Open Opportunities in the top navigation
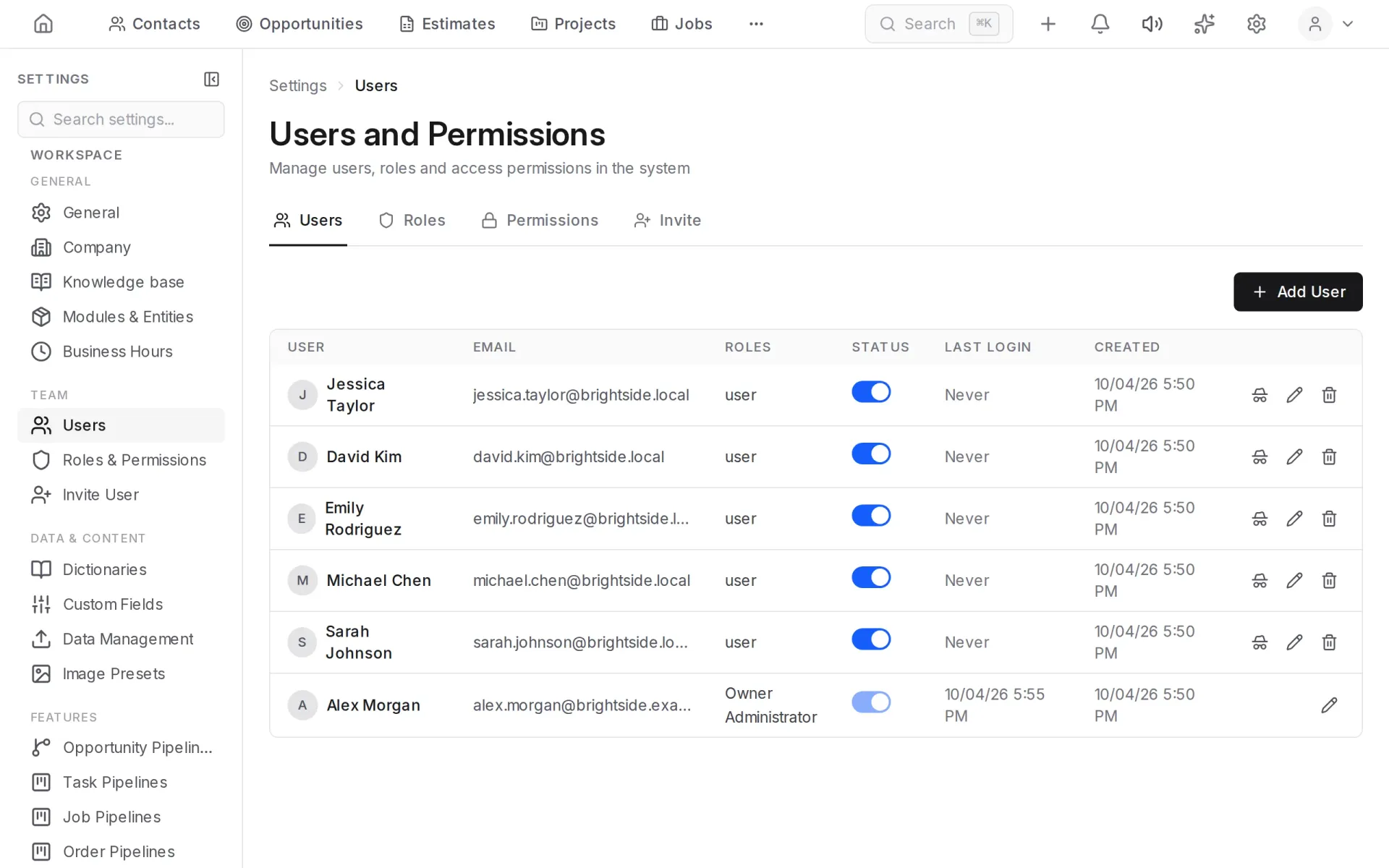 tap(300, 24)
